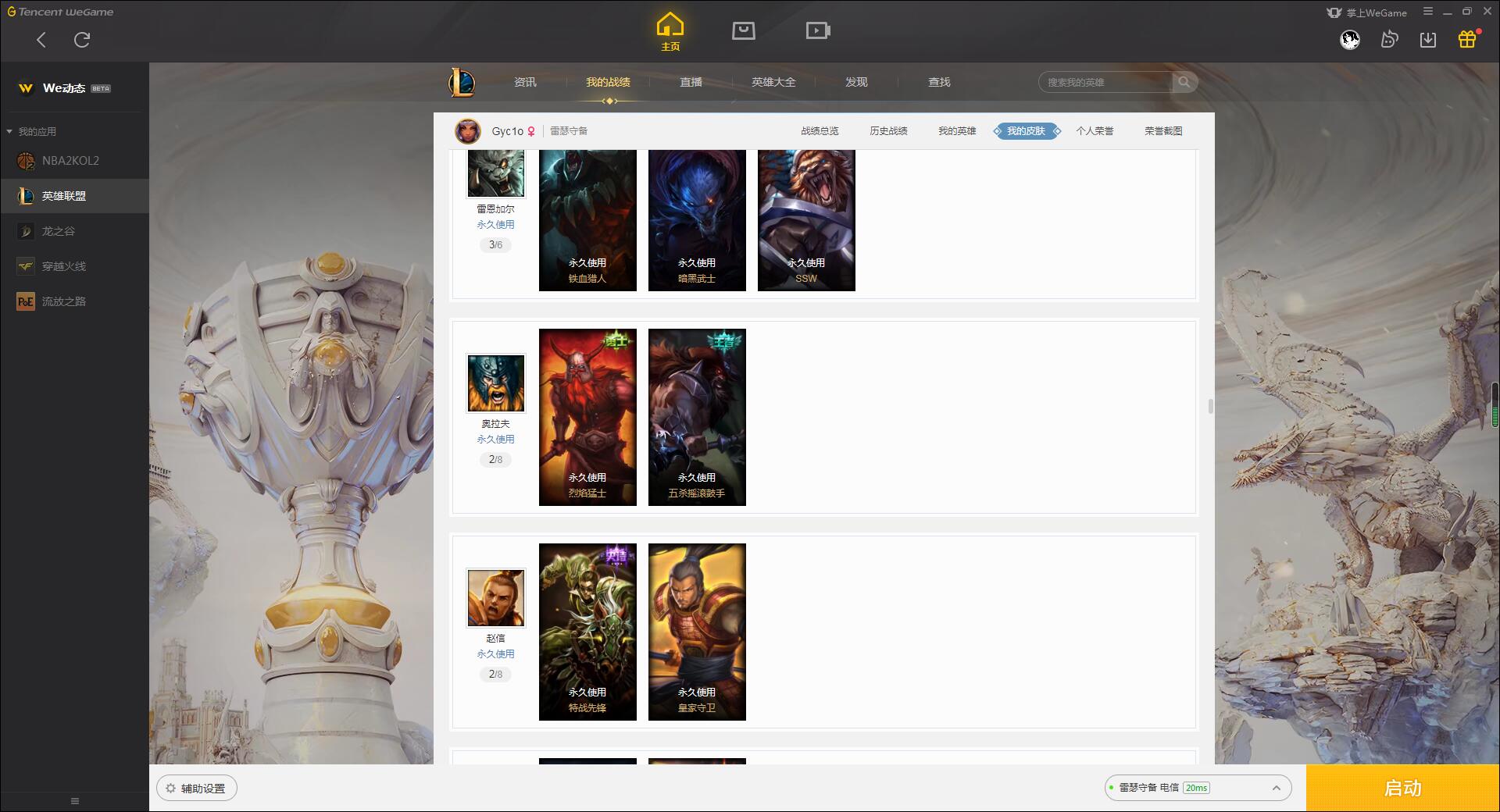Click the 2/8 badge under 赵信

point(495,675)
